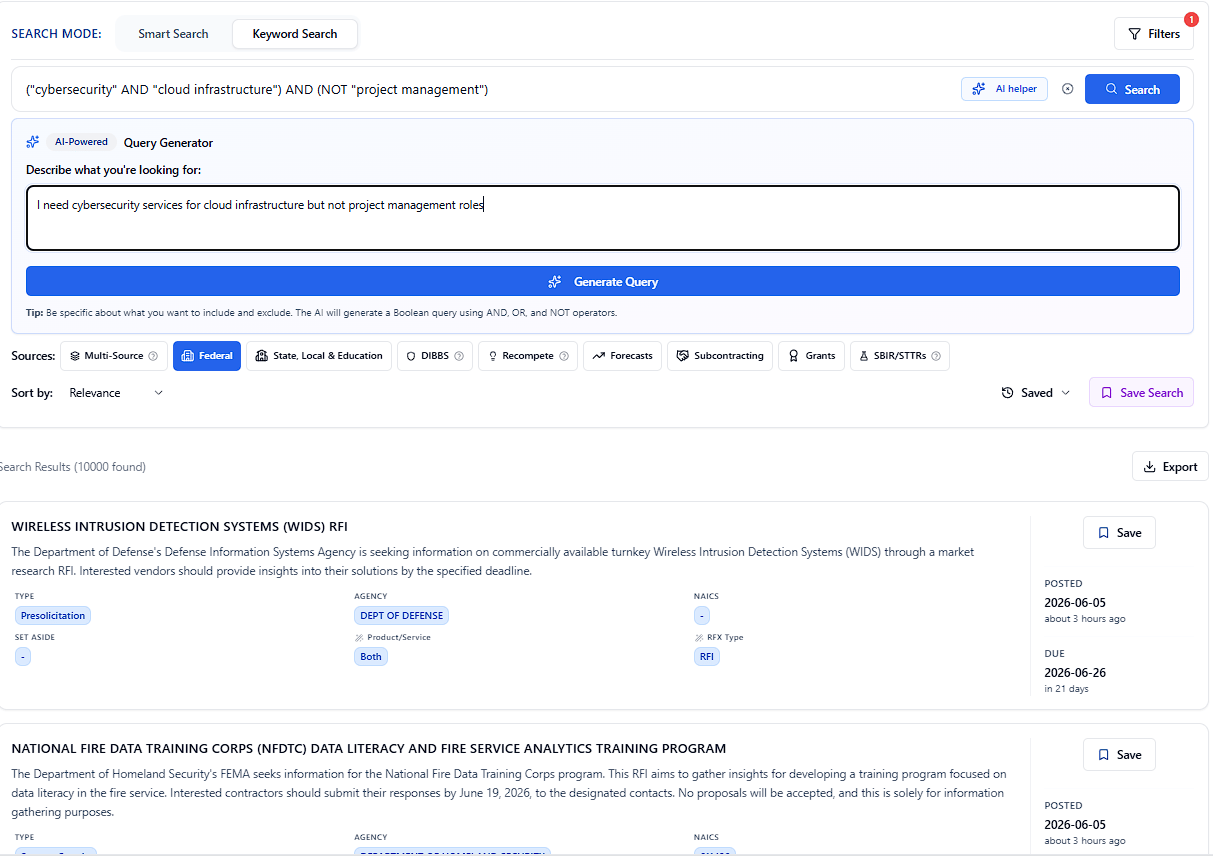Image resolution: width=1213 pixels, height=856 pixels.
Task: Click the due date 2026-06-26
Action: [1075, 673]
